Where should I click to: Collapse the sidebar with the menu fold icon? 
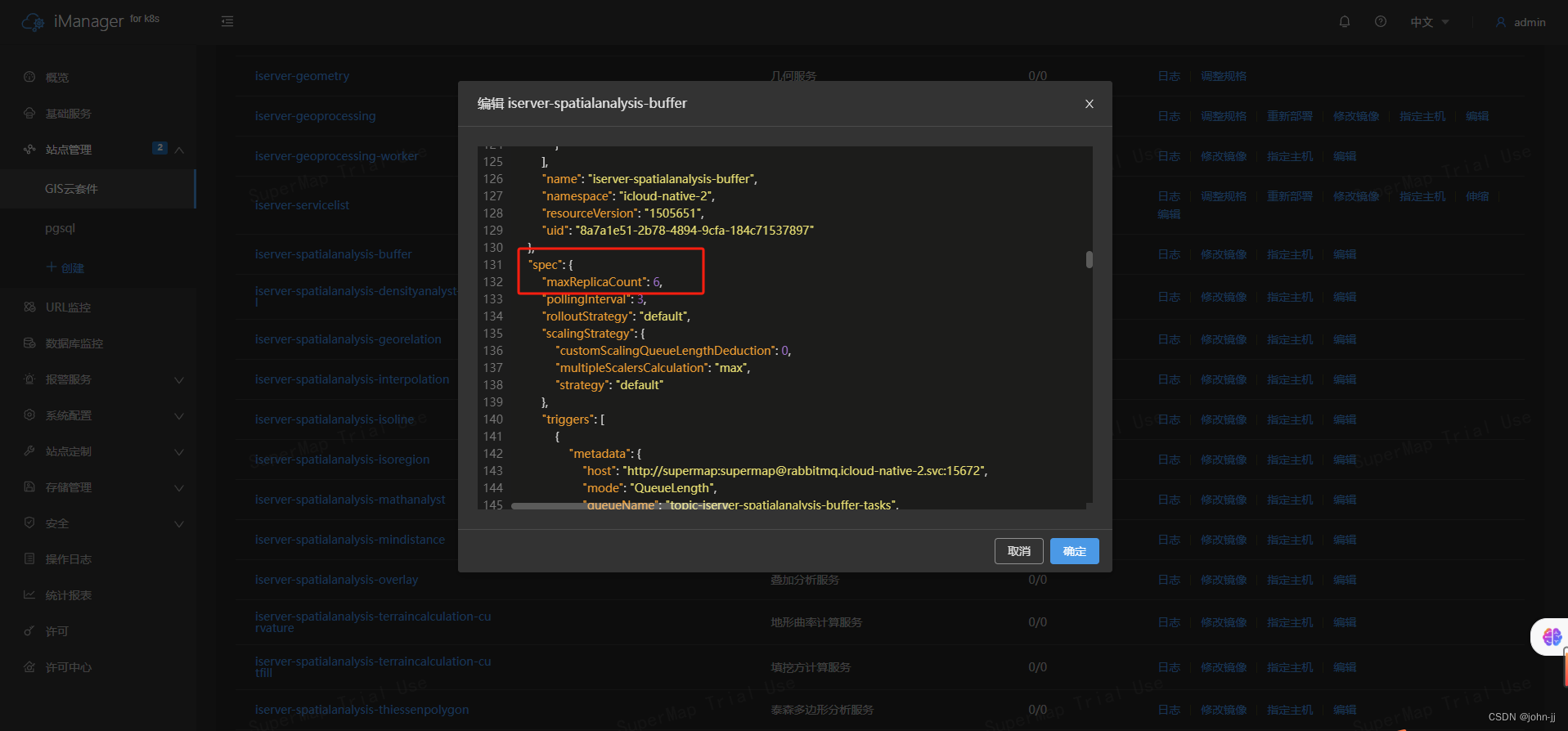click(x=227, y=21)
